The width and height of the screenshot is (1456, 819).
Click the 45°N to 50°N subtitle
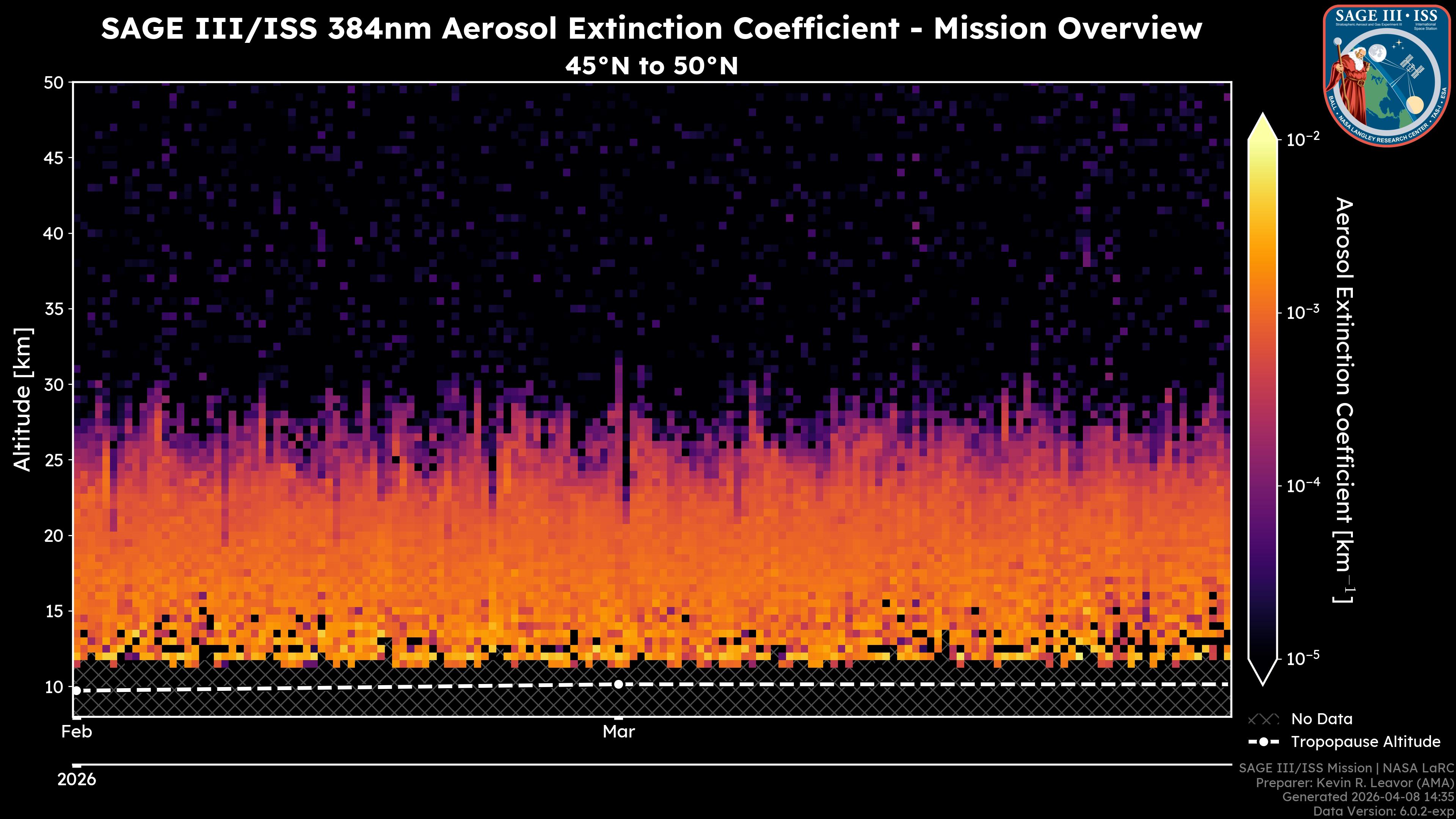pyautogui.click(x=651, y=66)
